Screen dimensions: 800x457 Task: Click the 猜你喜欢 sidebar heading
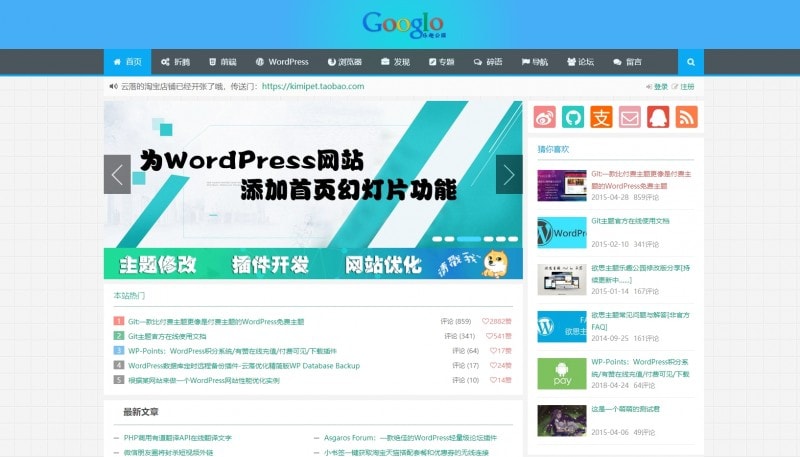coord(553,149)
